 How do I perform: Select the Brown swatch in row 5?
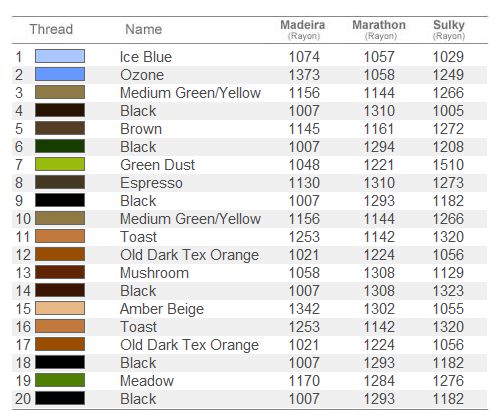pyautogui.click(x=60, y=128)
